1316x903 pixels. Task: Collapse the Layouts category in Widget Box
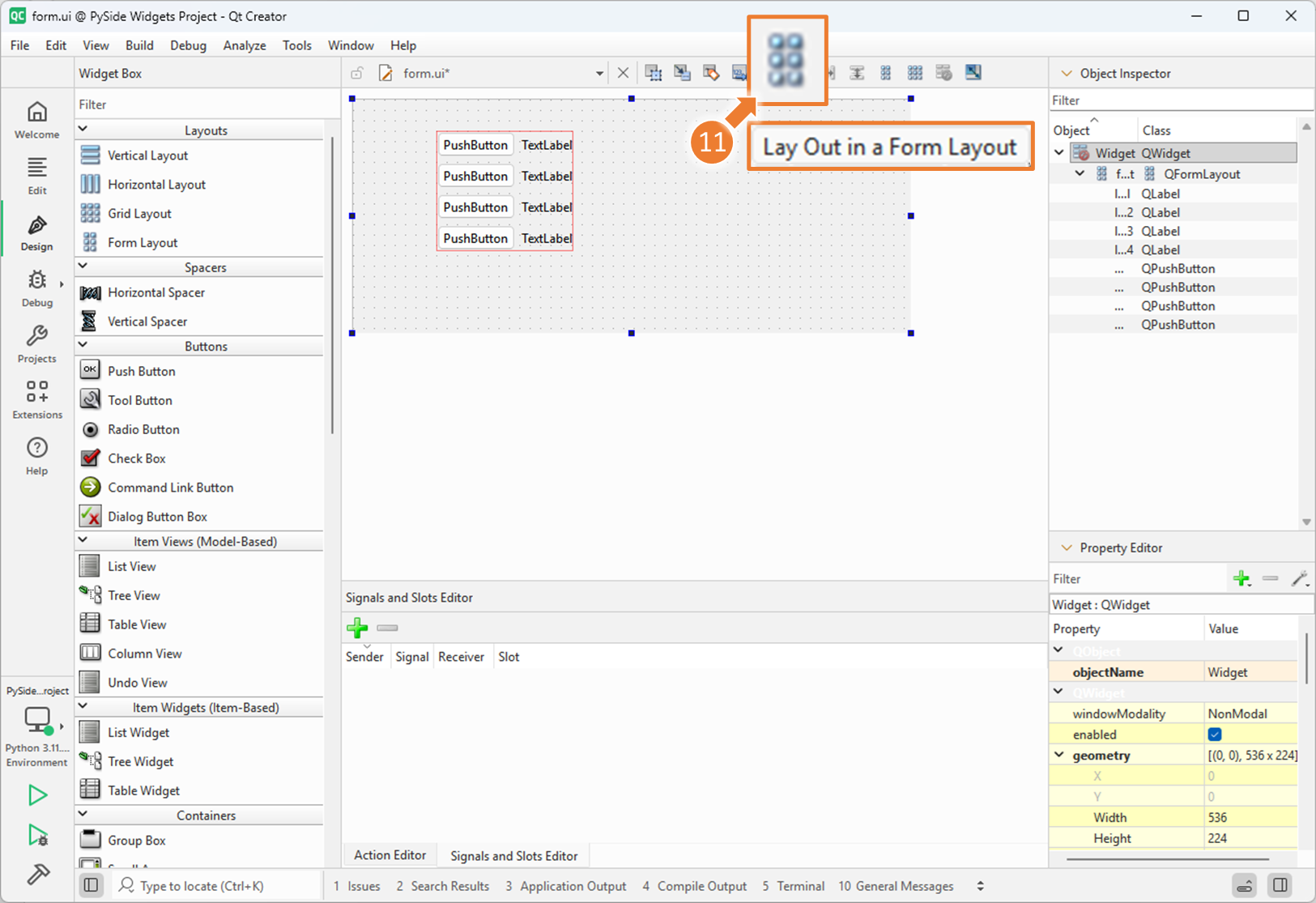83,130
